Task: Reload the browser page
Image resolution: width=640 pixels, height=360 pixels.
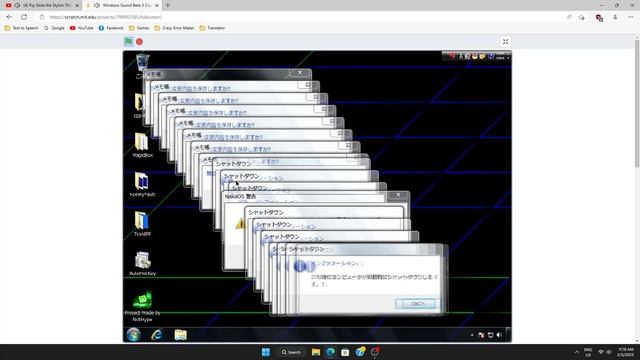Action: point(24,17)
